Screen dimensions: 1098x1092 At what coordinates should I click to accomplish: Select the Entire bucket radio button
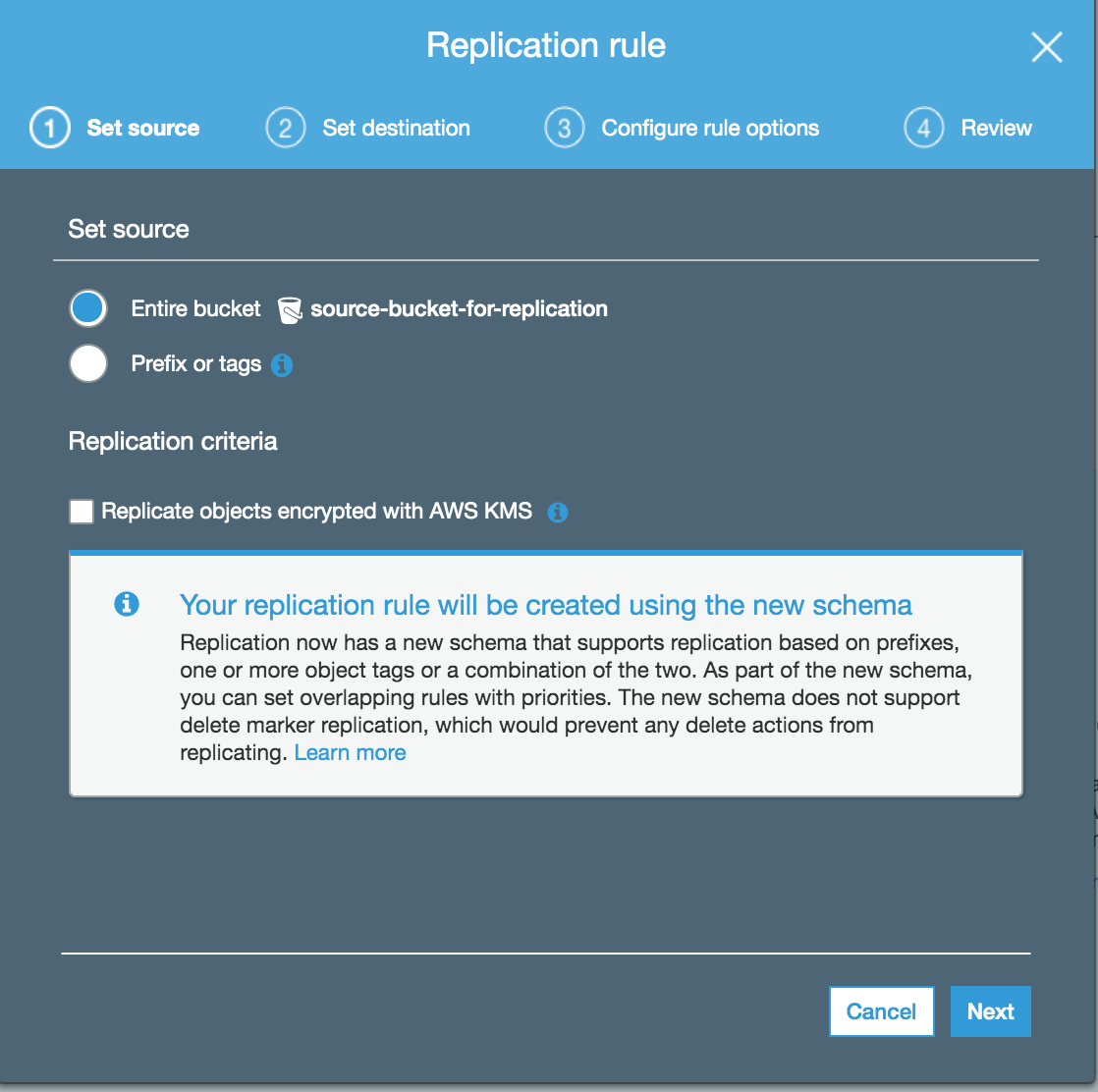(x=87, y=307)
